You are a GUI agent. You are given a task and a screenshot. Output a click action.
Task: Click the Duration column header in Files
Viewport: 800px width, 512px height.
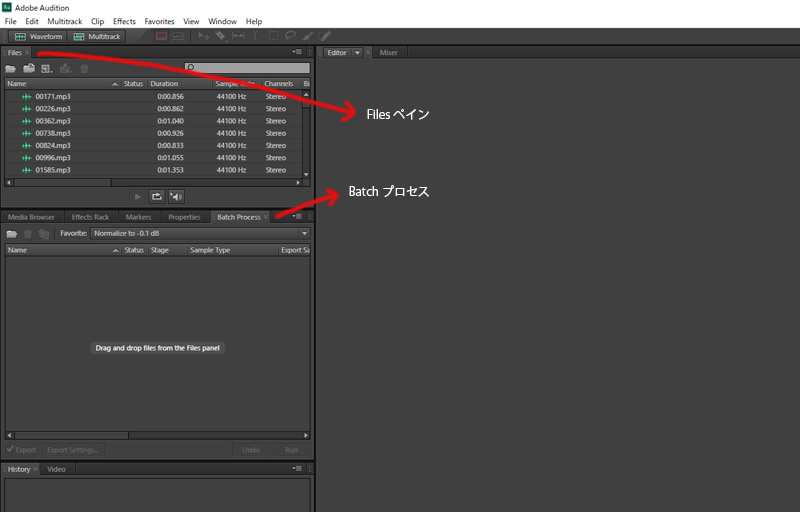[179, 84]
